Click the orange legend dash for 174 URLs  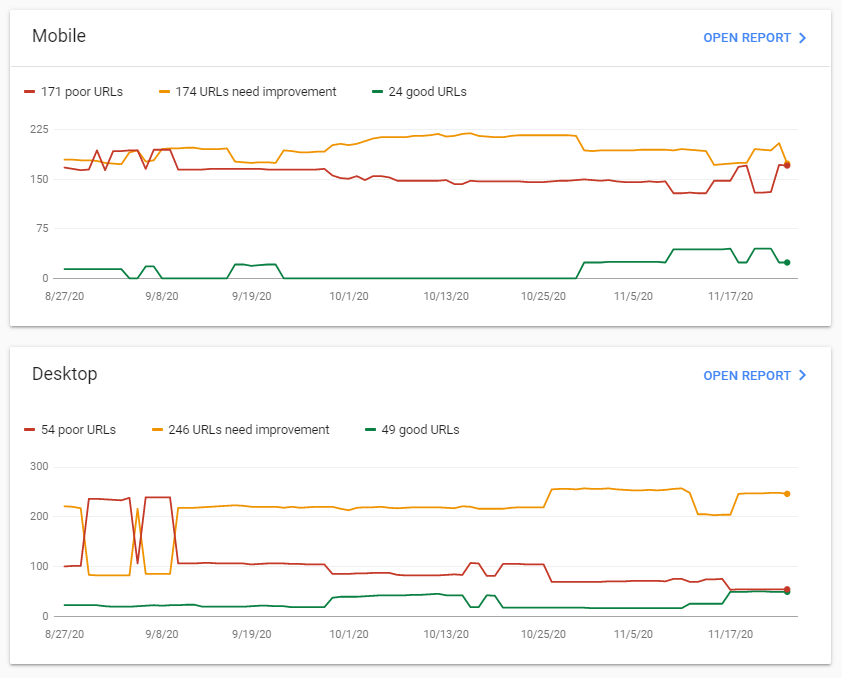click(164, 92)
